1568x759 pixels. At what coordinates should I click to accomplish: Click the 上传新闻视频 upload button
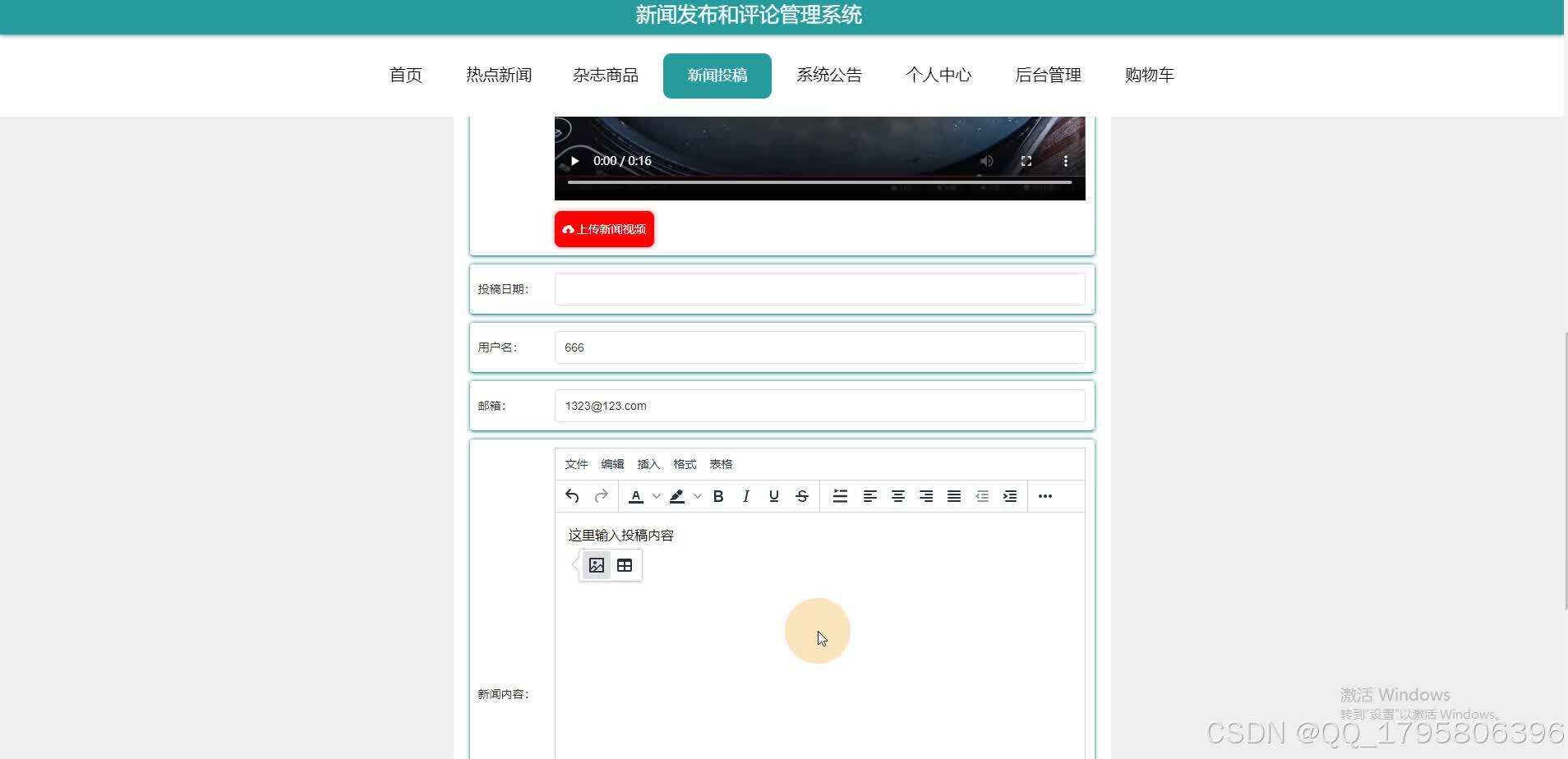[x=604, y=229]
